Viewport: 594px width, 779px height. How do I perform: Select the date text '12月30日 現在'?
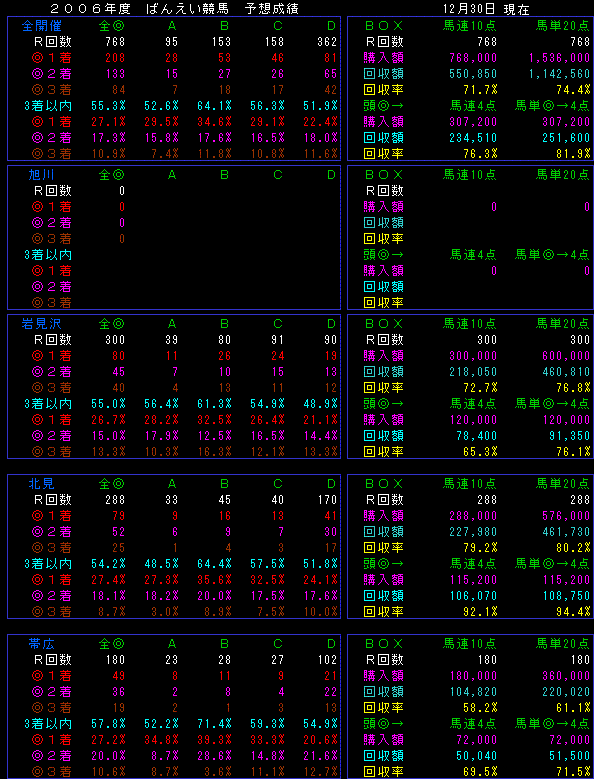[x=486, y=8]
